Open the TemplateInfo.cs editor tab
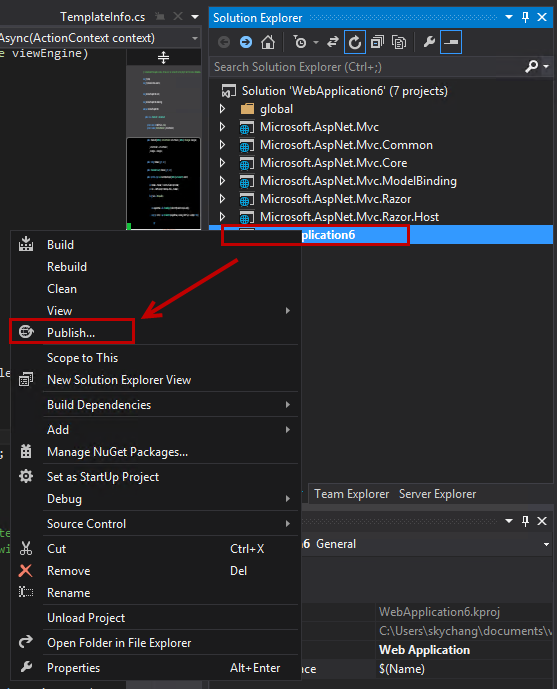The height and width of the screenshot is (689, 557). 102,17
